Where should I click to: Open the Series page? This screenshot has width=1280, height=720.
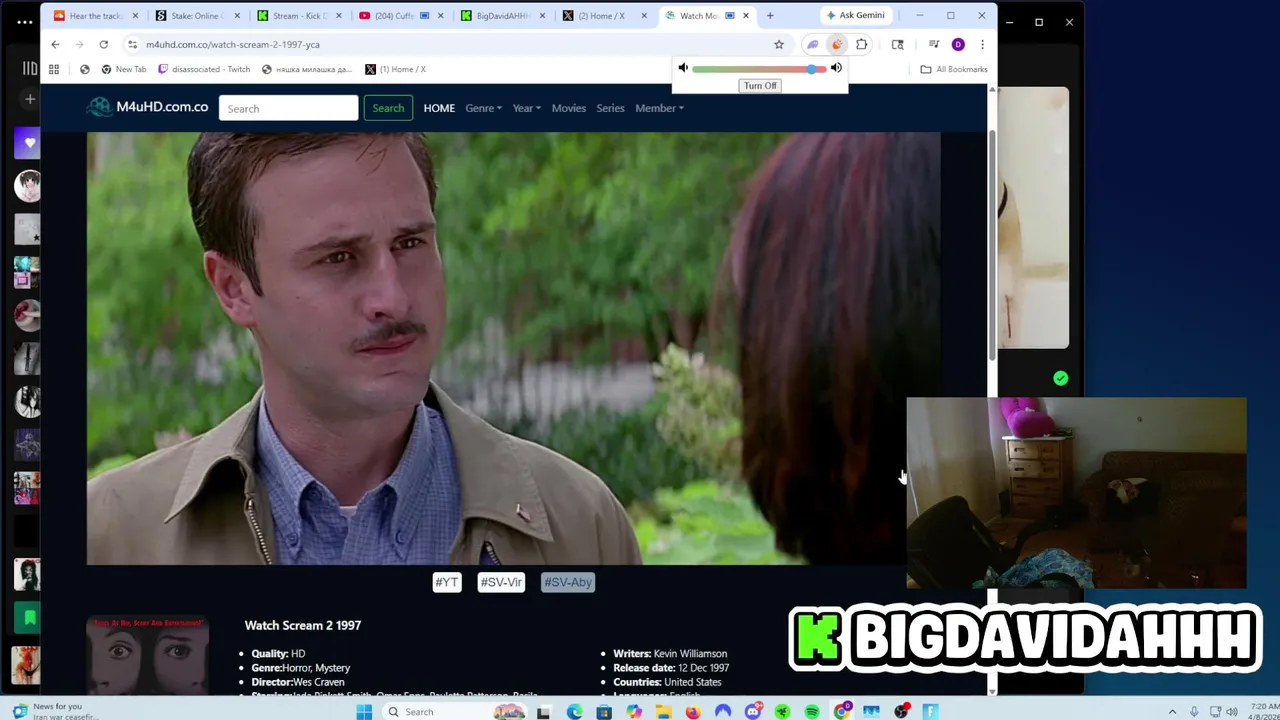point(610,108)
